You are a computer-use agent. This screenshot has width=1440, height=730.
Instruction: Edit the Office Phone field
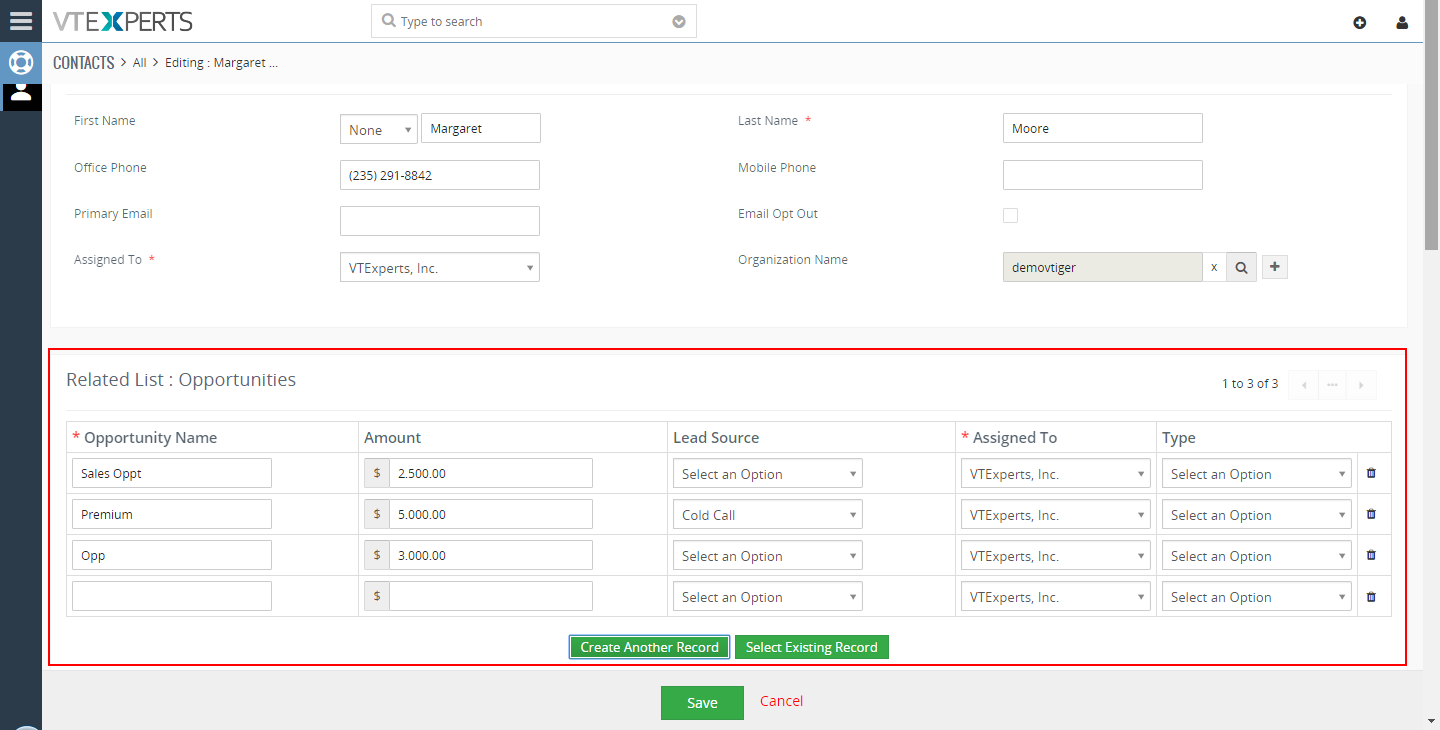[440, 175]
